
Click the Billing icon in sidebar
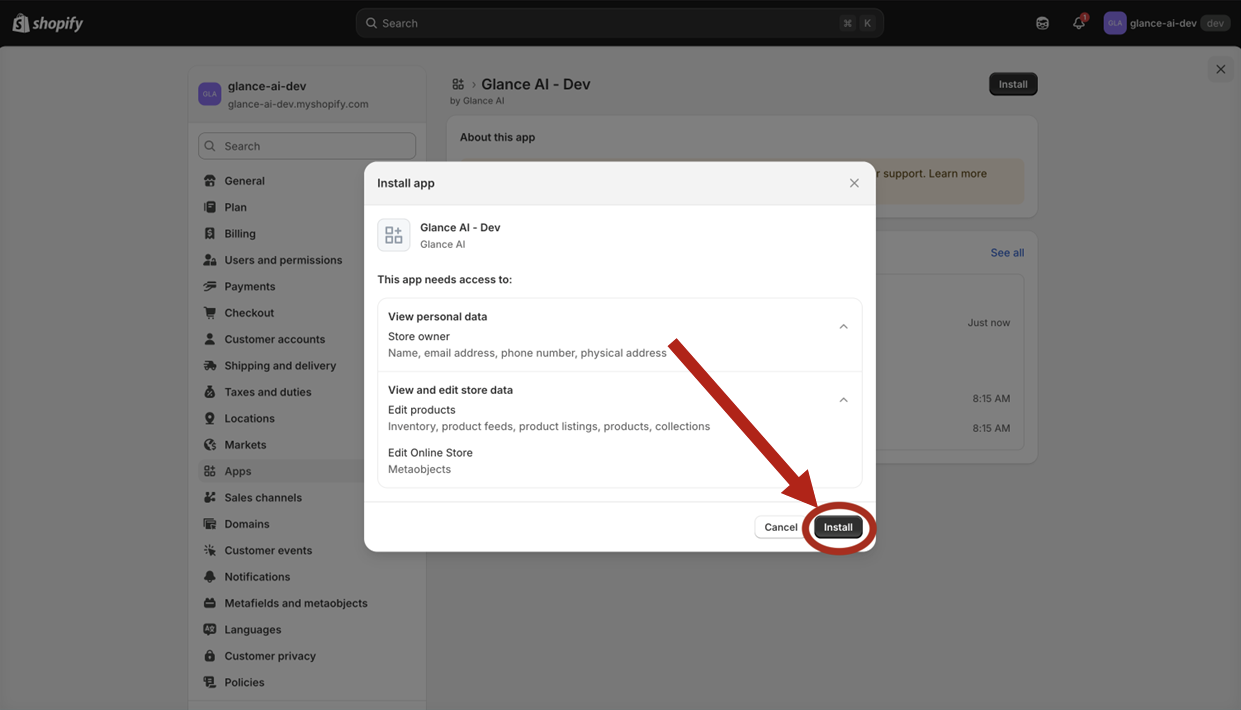210,234
